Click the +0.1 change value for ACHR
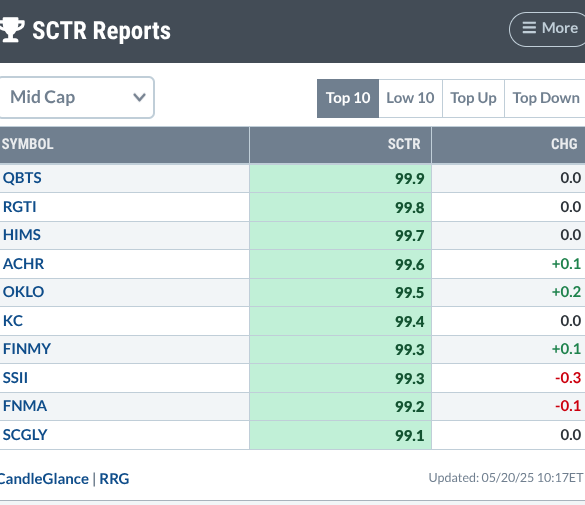This screenshot has height=505, width=585. [566, 264]
